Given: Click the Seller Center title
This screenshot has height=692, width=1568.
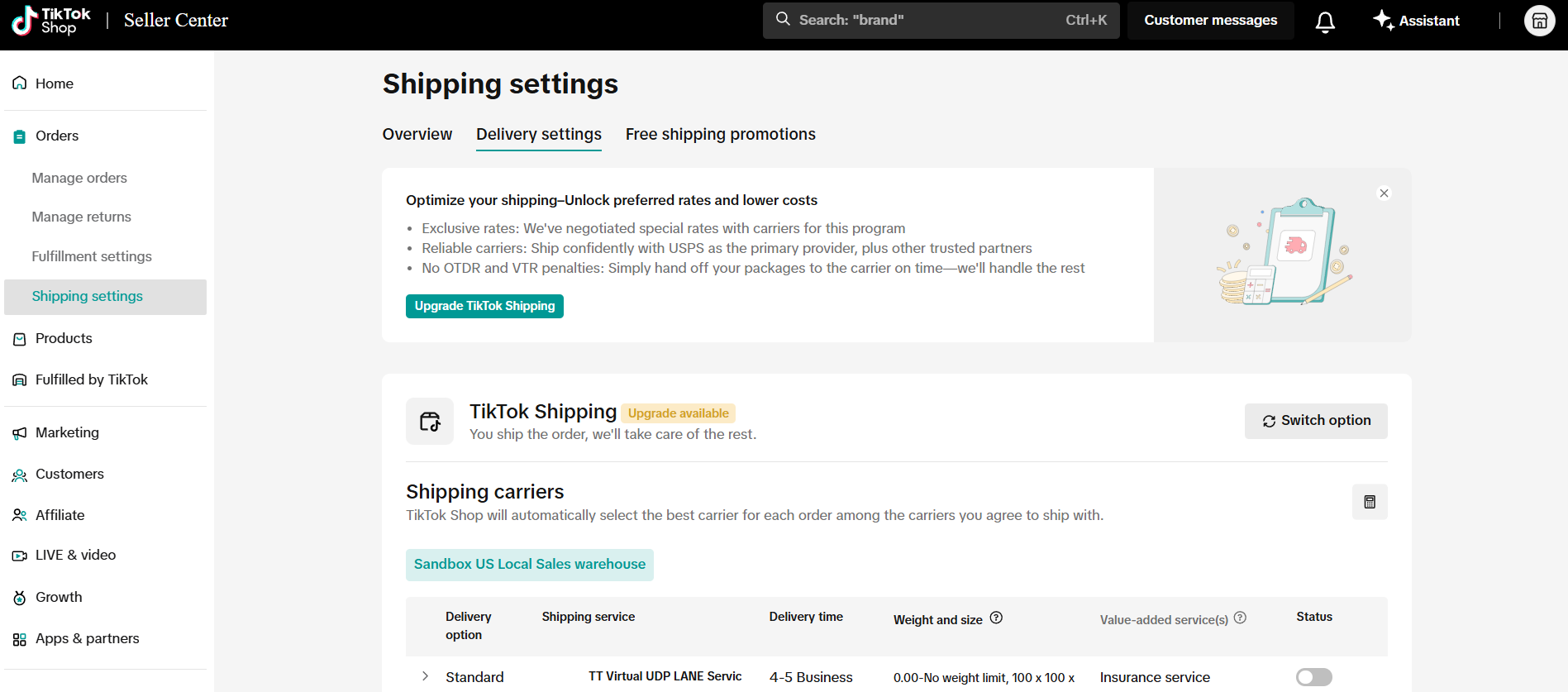Looking at the screenshot, I should [x=176, y=20].
